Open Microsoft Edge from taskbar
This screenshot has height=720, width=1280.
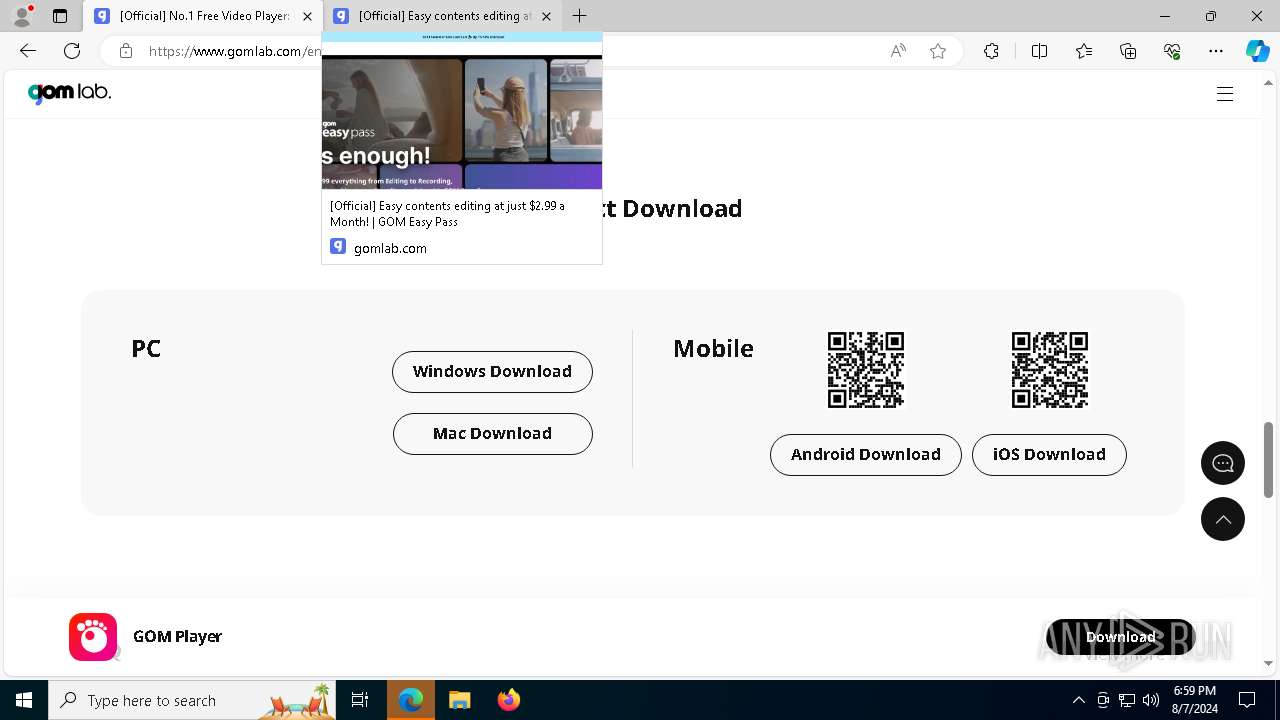pyautogui.click(x=411, y=700)
